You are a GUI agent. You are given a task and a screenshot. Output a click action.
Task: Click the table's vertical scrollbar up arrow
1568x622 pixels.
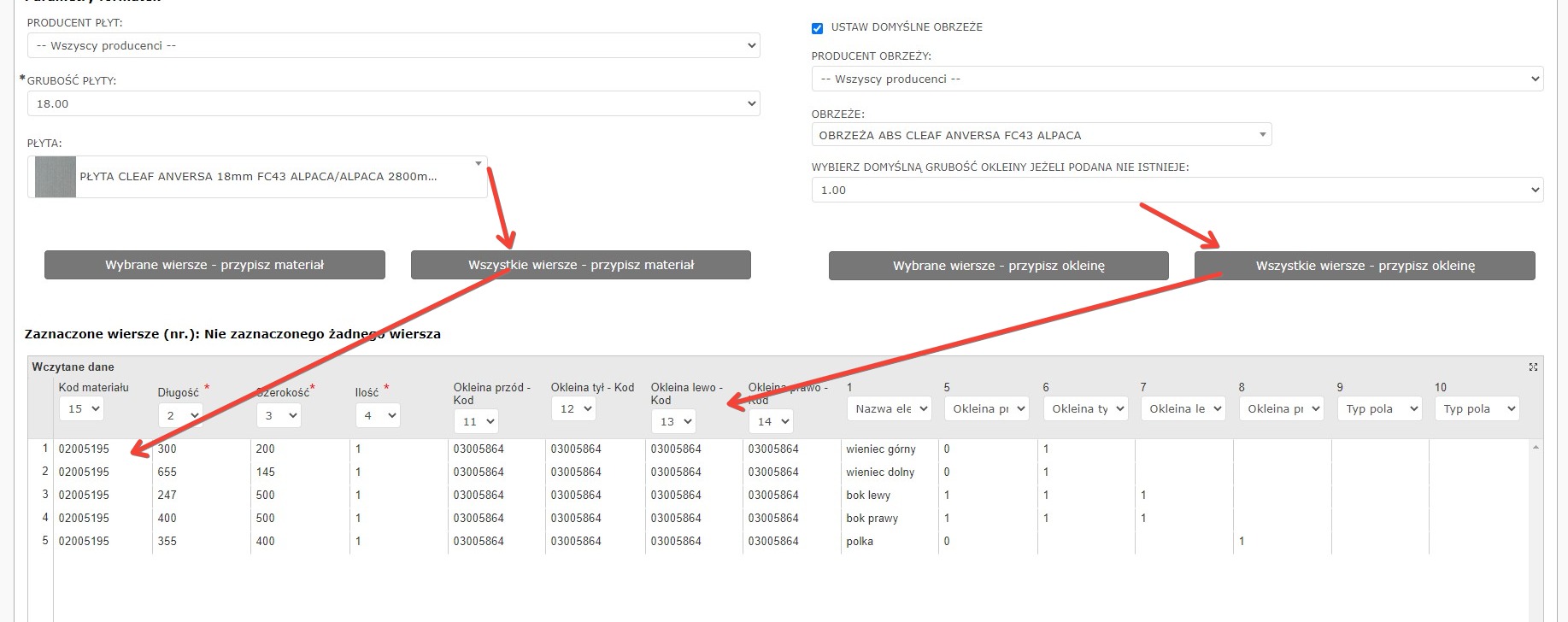click(1536, 448)
